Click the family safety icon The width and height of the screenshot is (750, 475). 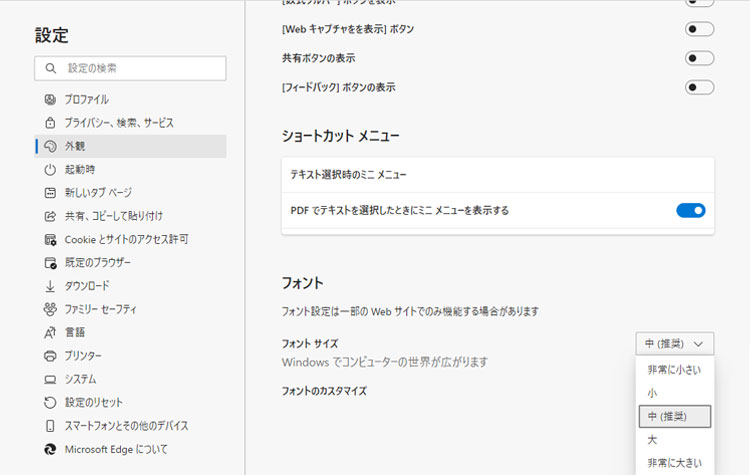click(50, 309)
